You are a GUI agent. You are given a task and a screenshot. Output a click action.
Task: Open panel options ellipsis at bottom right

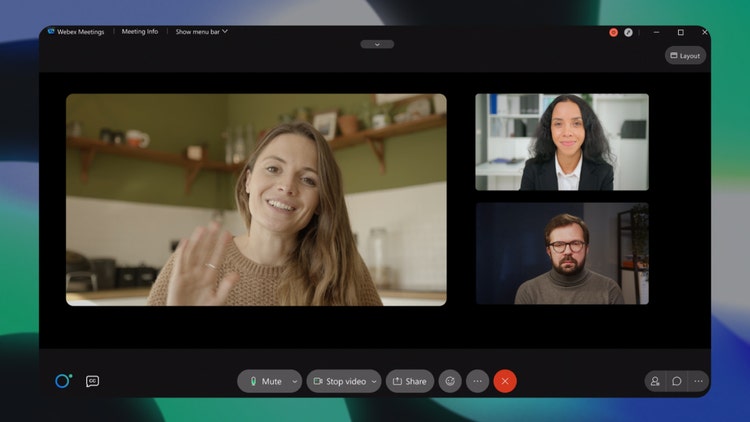click(698, 381)
